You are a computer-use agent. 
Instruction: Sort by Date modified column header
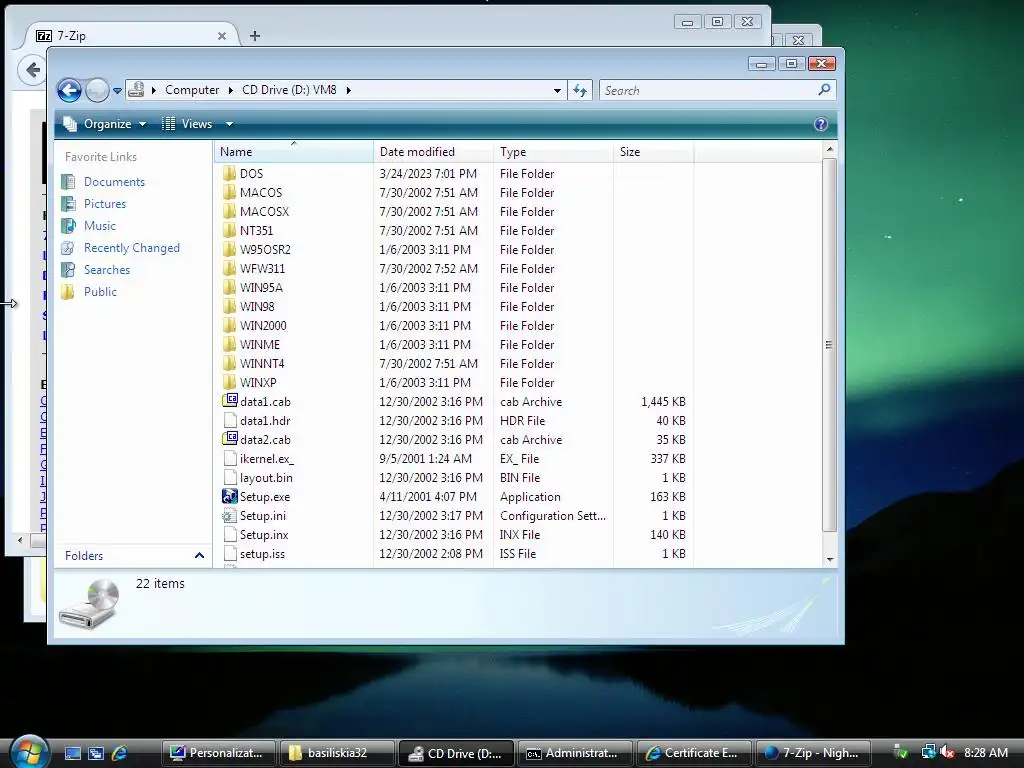(x=434, y=152)
